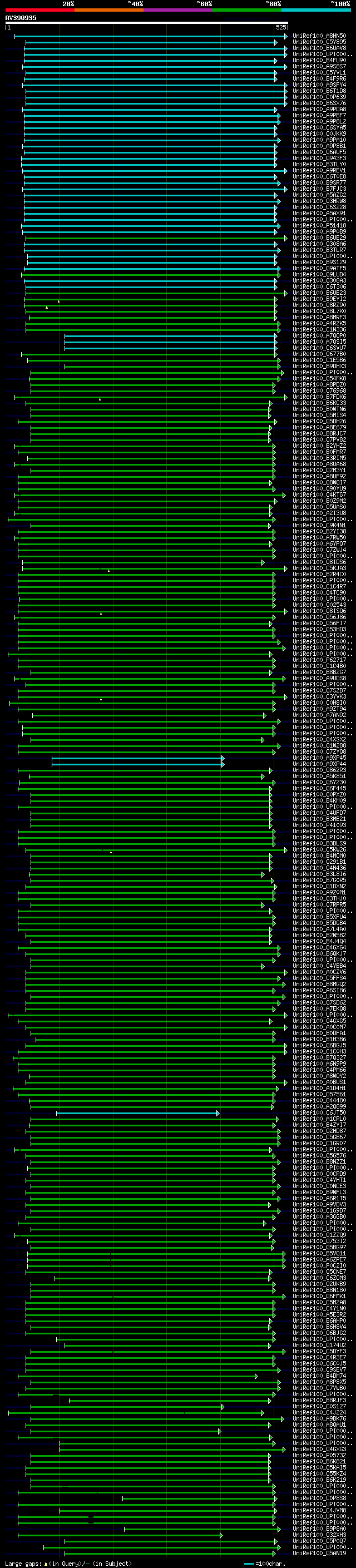Select the UniRef100_Q8RZ90 label
Image resolution: width=356 pixels, height=1568 pixels.
[x=319, y=305]
